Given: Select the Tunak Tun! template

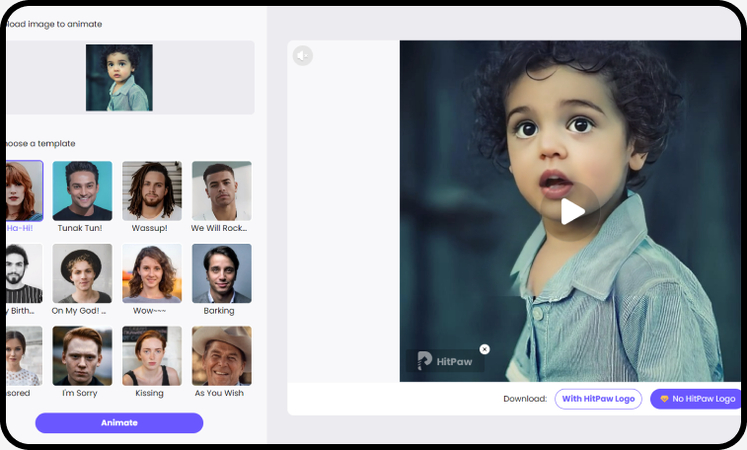Looking at the screenshot, I should [x=82, y=191].
